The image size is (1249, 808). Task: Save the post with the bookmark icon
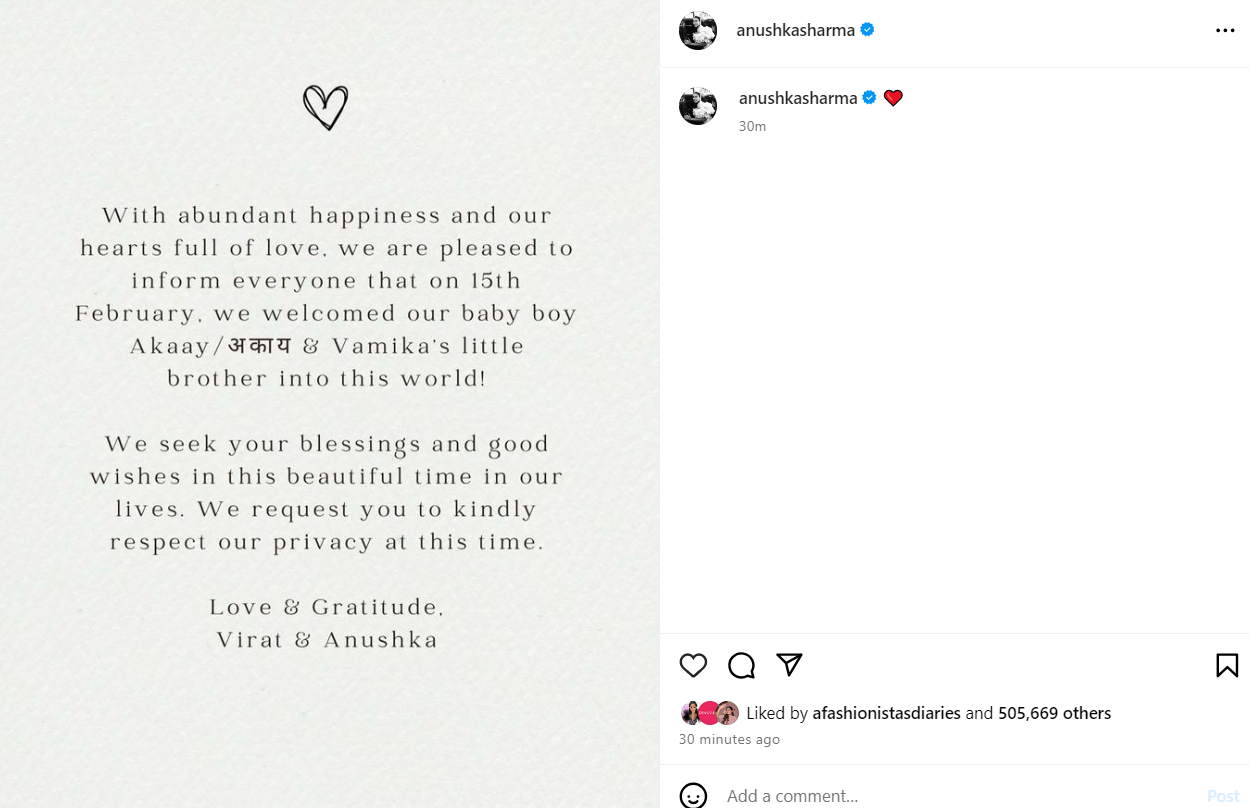click(x=1227, y=665)
